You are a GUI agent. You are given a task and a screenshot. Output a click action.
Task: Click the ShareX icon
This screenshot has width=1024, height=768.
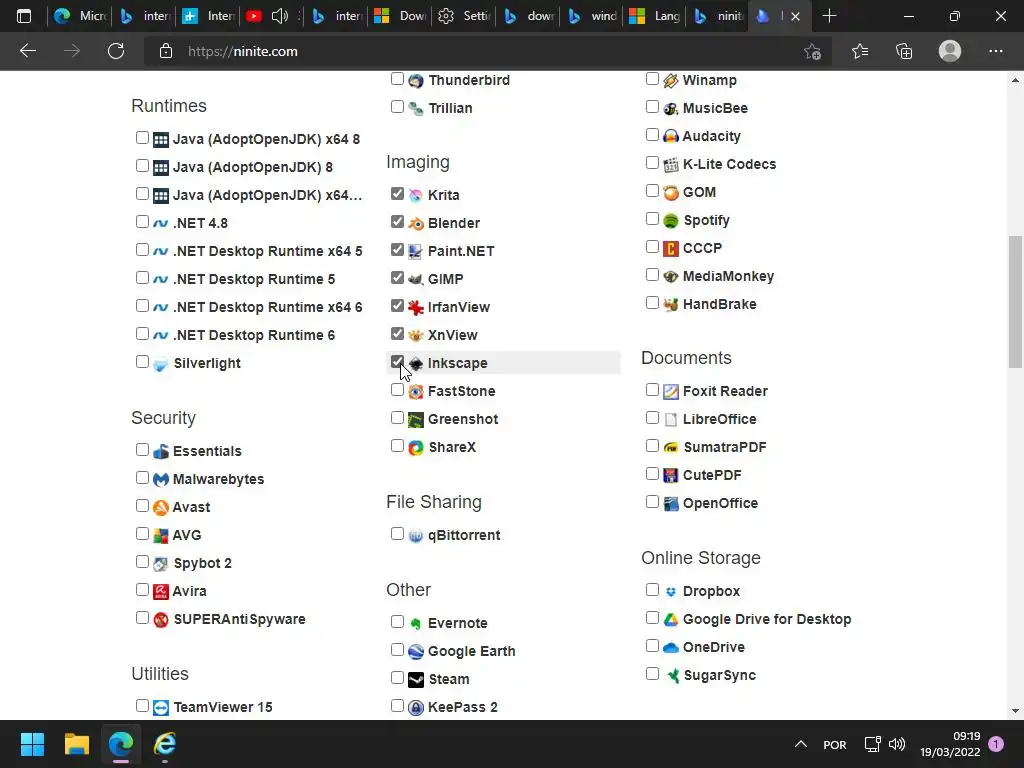click(415, 447)
